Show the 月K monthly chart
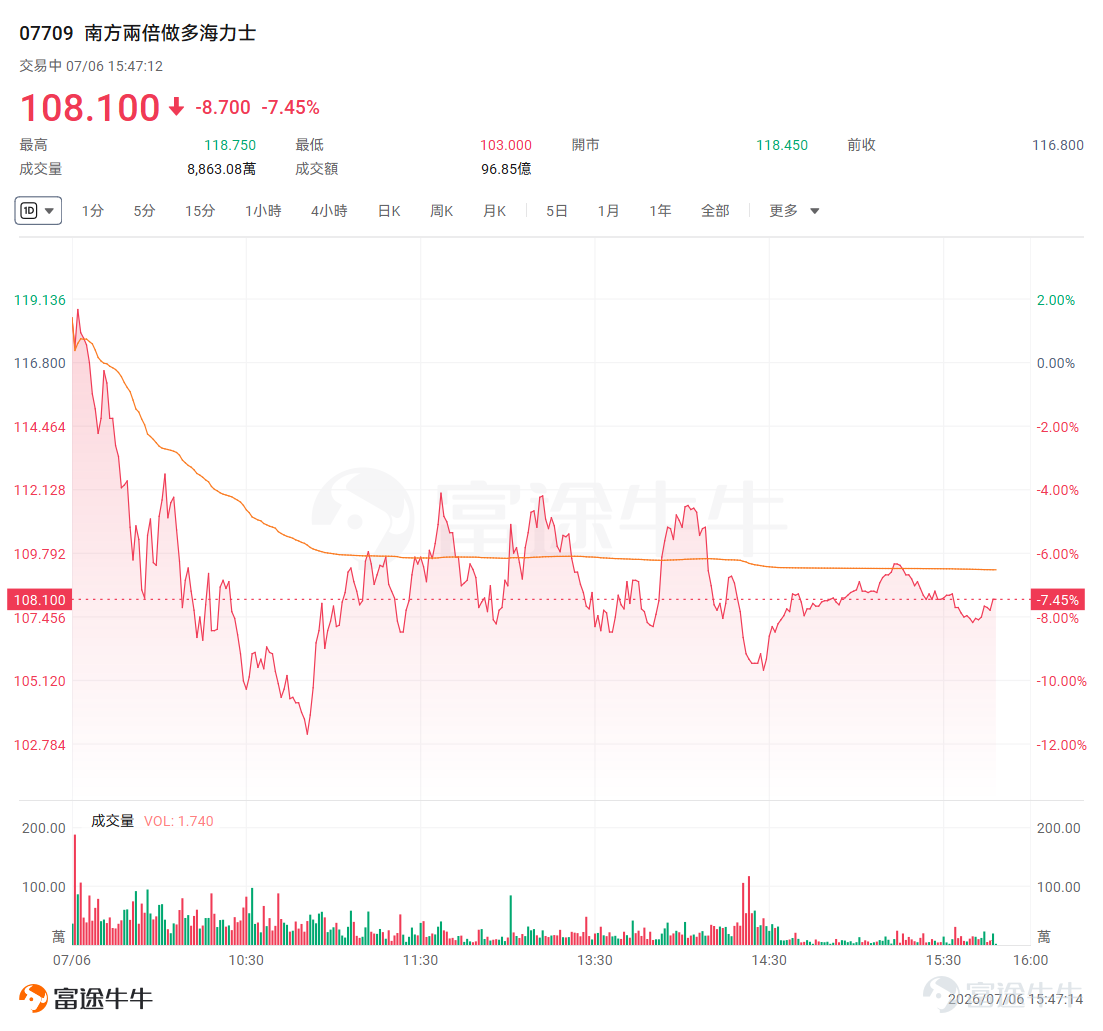 click(495, 211)
